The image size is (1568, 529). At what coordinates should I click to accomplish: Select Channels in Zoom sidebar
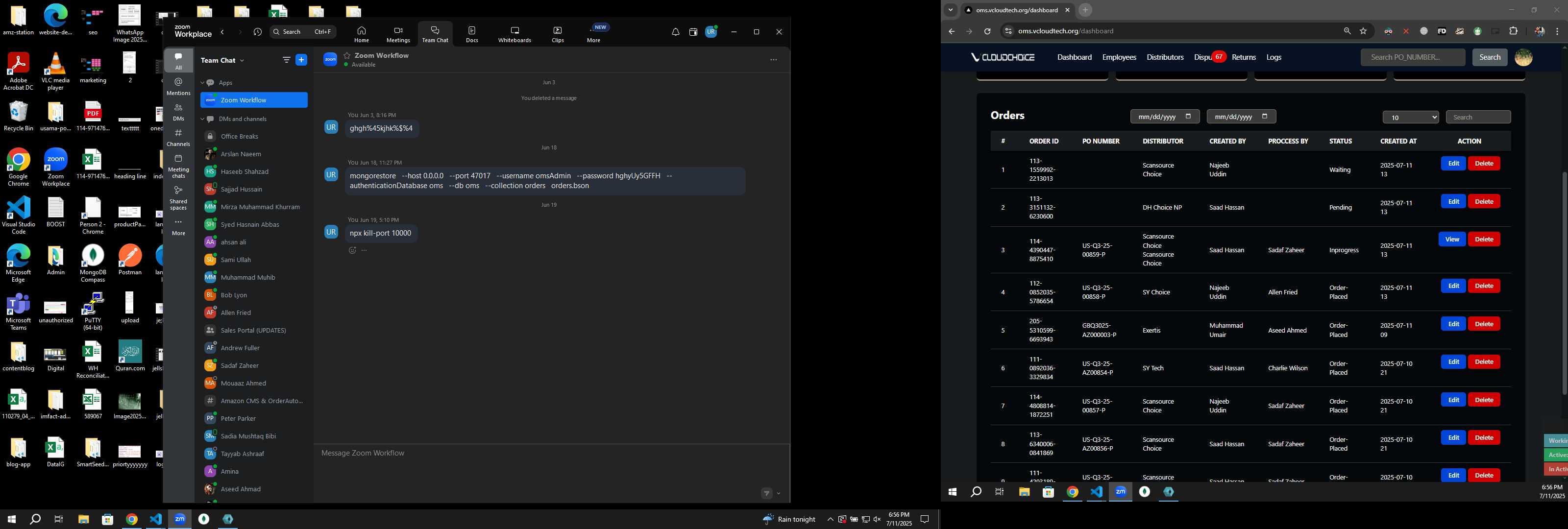178,138
